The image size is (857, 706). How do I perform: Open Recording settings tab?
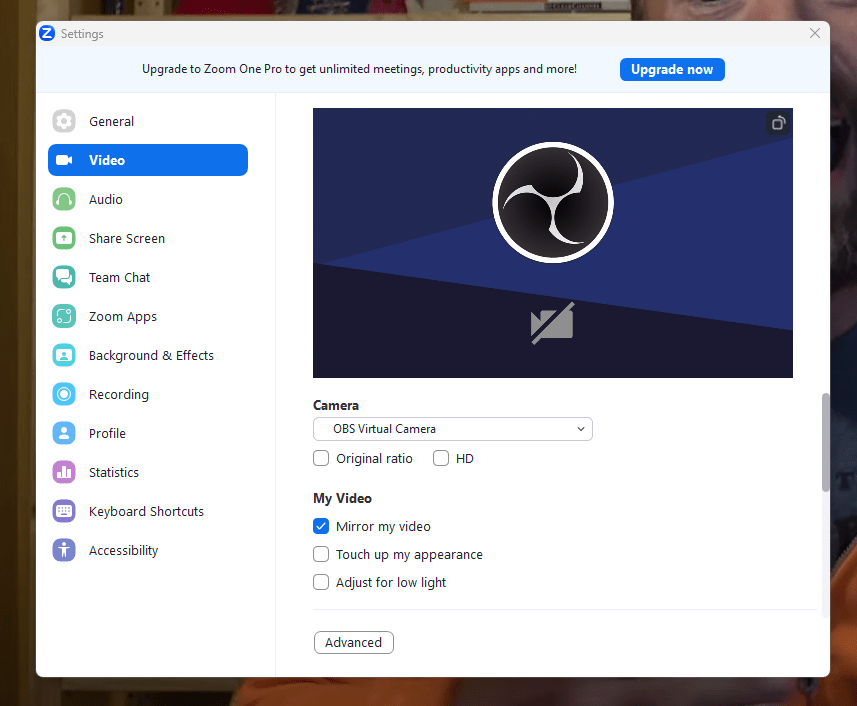point(148,395)
